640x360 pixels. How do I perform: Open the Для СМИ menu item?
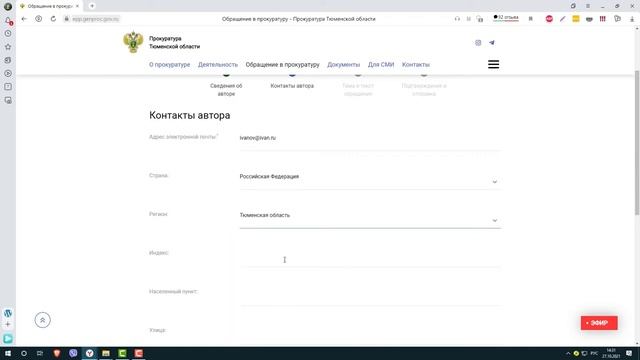pyautogui.click(x=381, y=64)
